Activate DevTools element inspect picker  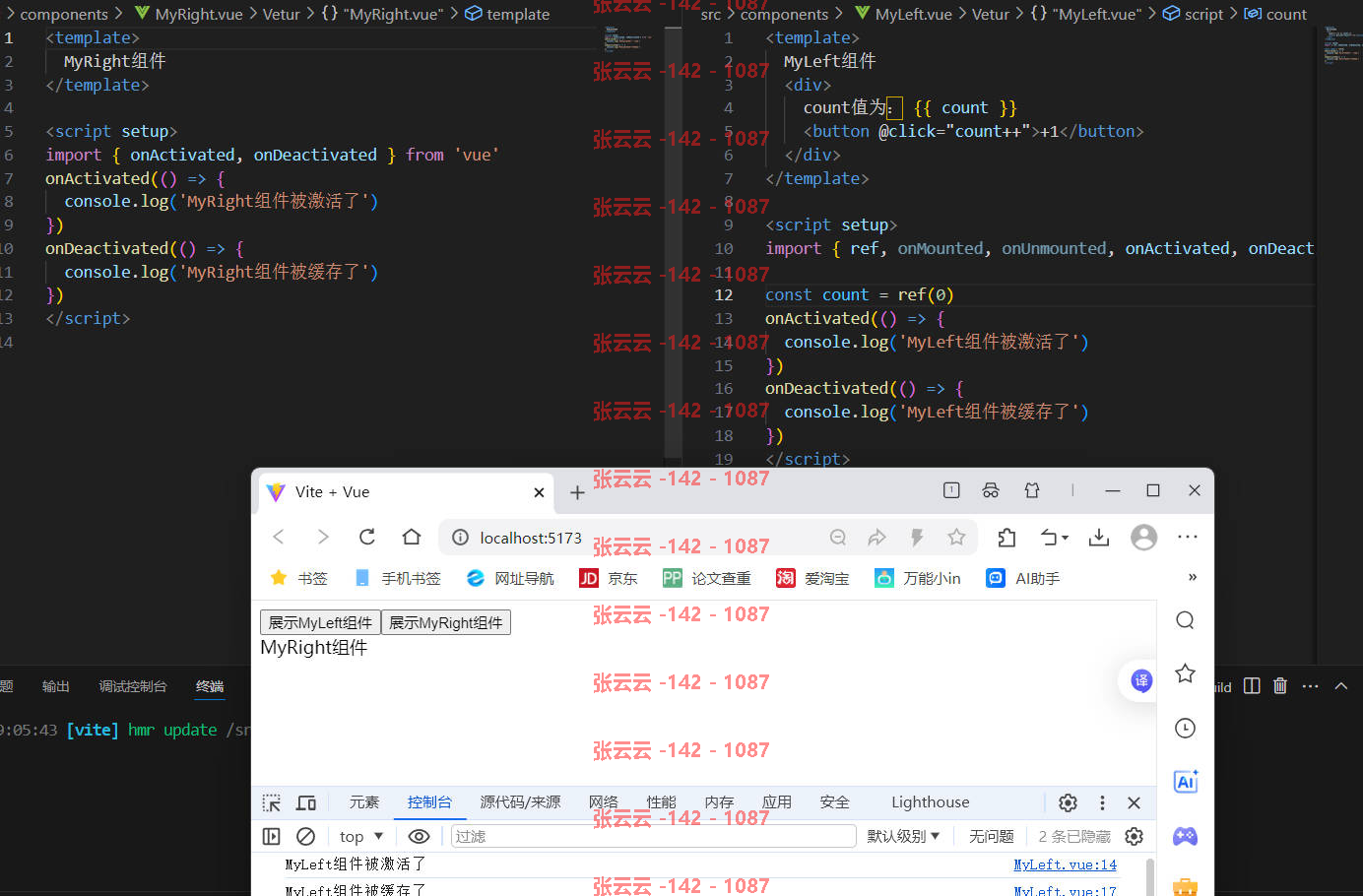click(x=272, y=802)
